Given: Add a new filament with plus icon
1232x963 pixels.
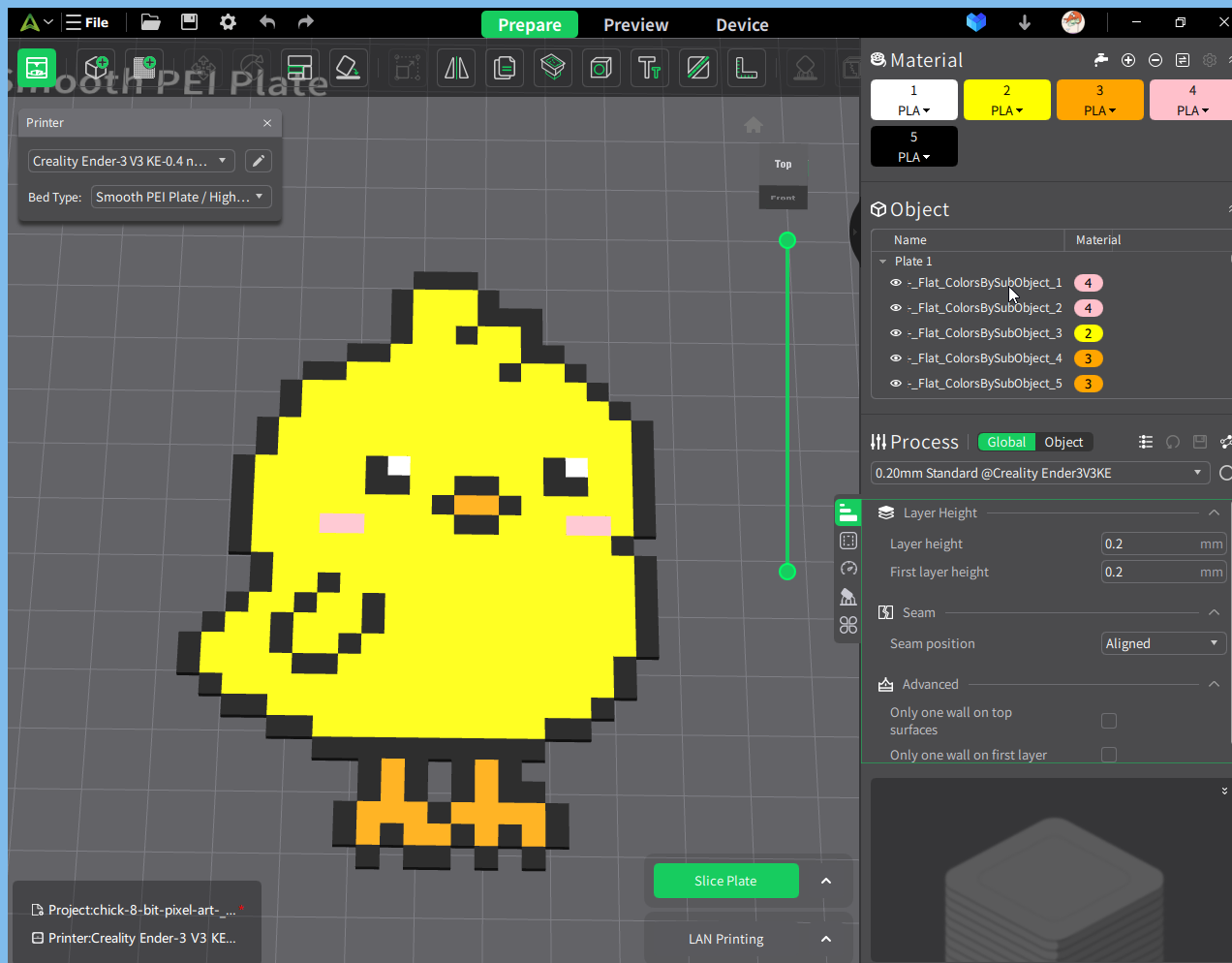Looking at the screenshot, I should coord(1128,60).
